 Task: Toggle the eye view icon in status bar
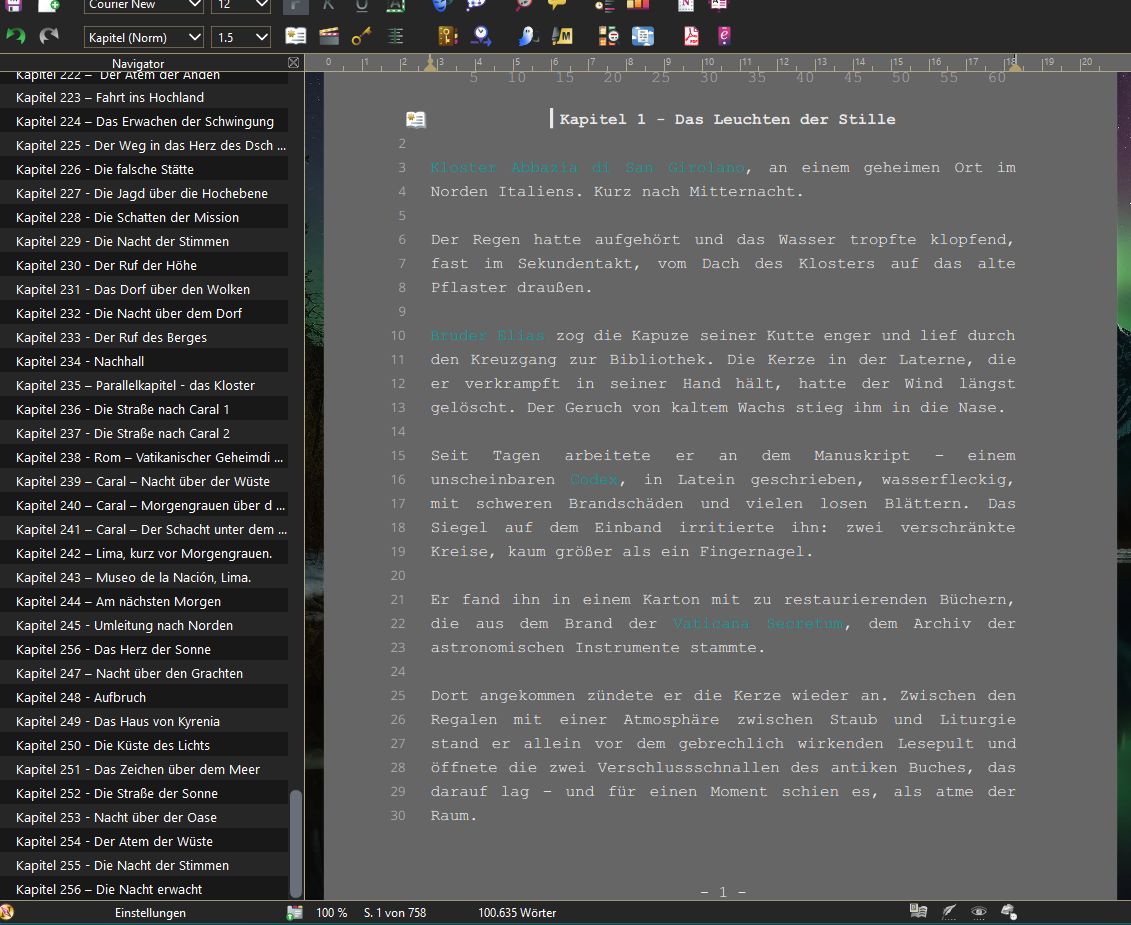(x=978, y=912)
